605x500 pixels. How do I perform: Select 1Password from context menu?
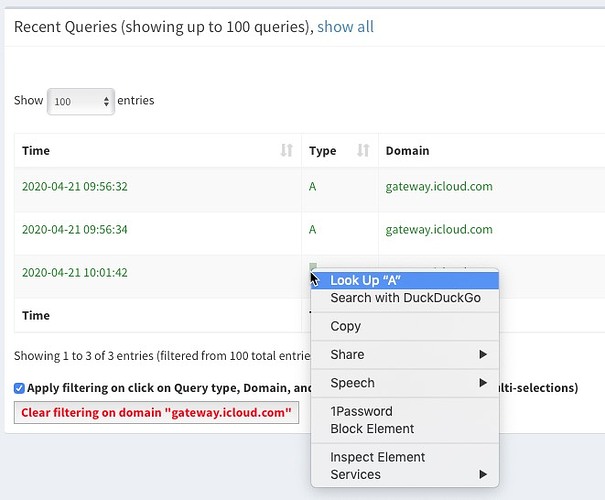361,411
